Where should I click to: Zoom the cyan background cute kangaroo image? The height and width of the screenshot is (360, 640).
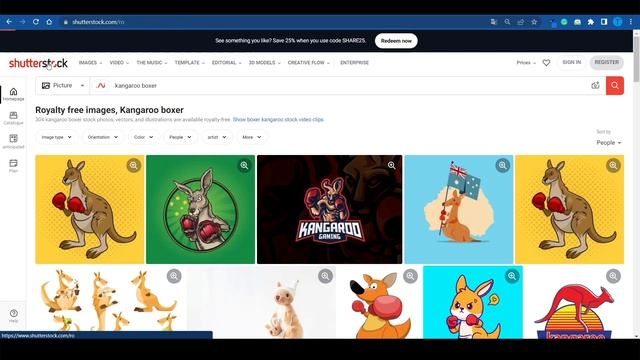tap(512, 276)
